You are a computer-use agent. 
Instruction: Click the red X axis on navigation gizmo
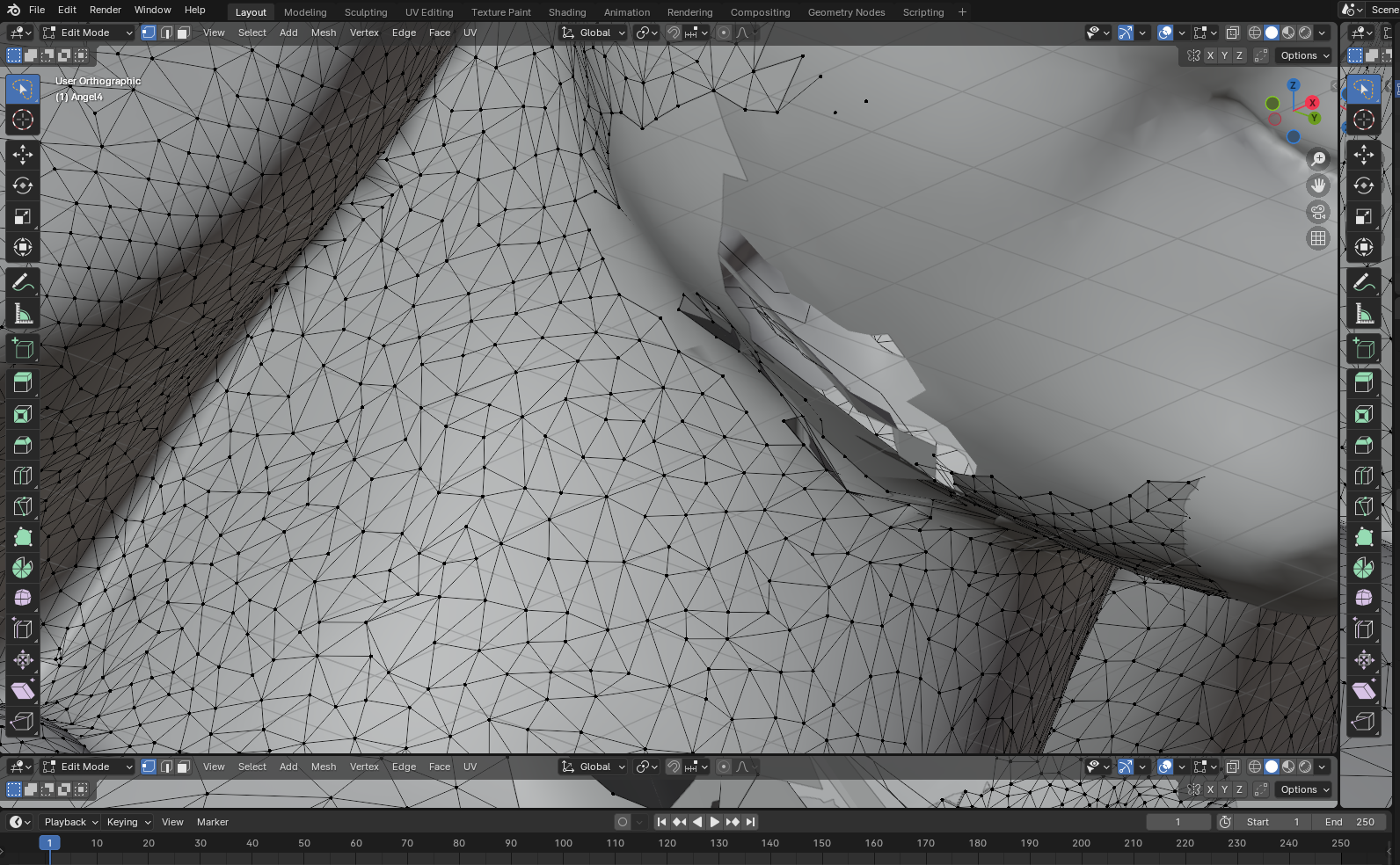point(1311,103)
